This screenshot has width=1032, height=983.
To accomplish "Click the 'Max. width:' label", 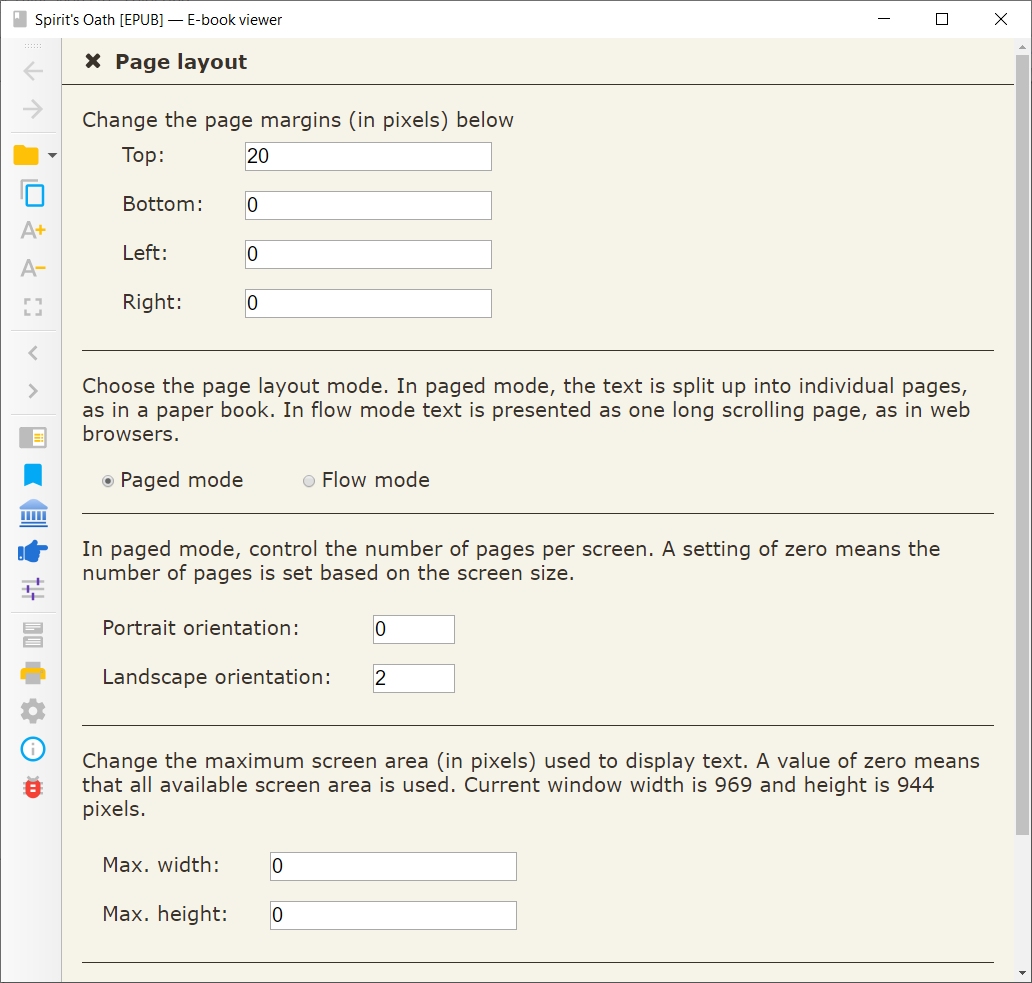I will click(161, 865).
